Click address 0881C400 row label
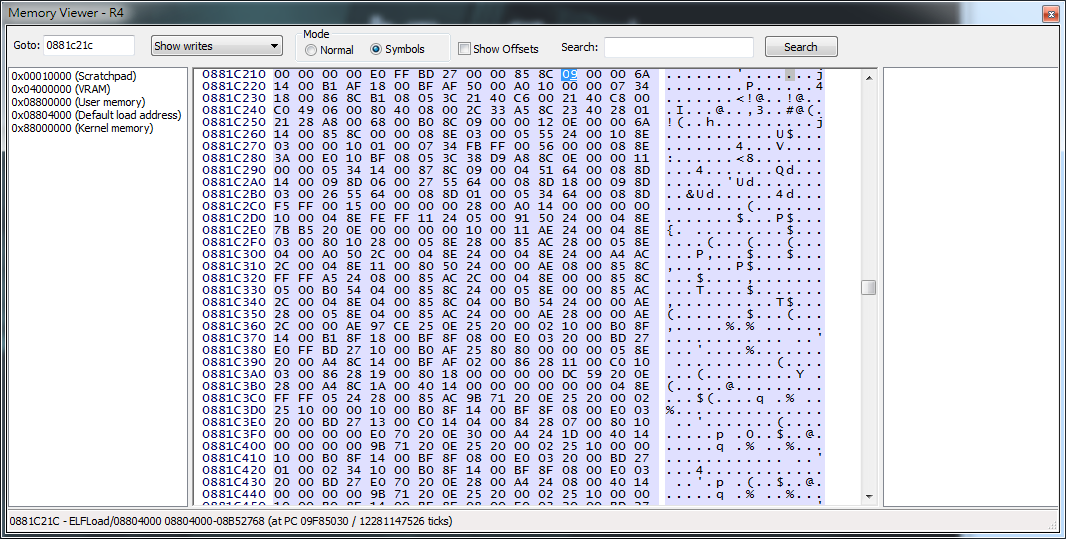Viewport: 1066px width, 539px height. pyautogui.click(x=234, y=446)
